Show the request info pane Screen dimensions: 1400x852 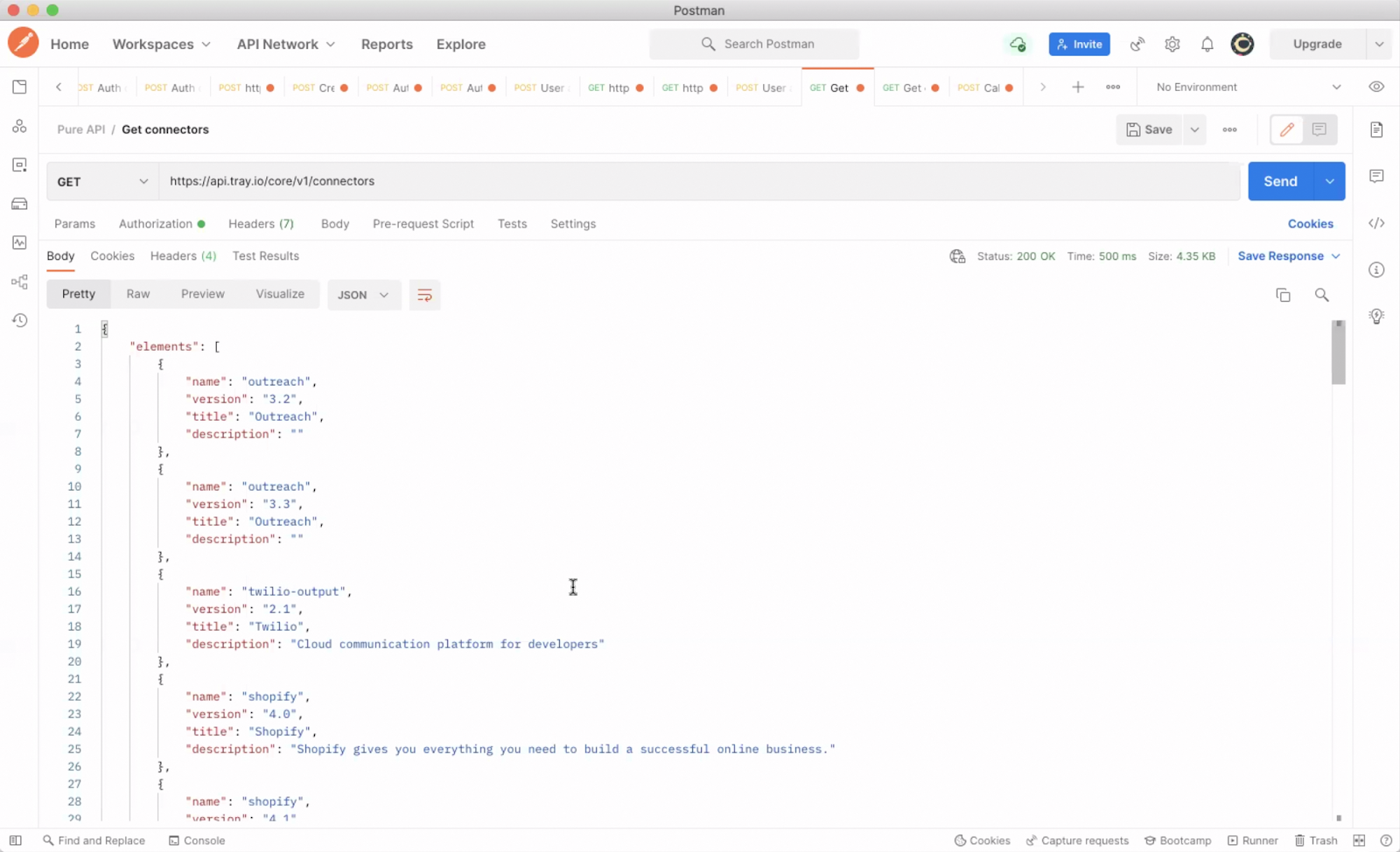click(x=1376, y=269)
